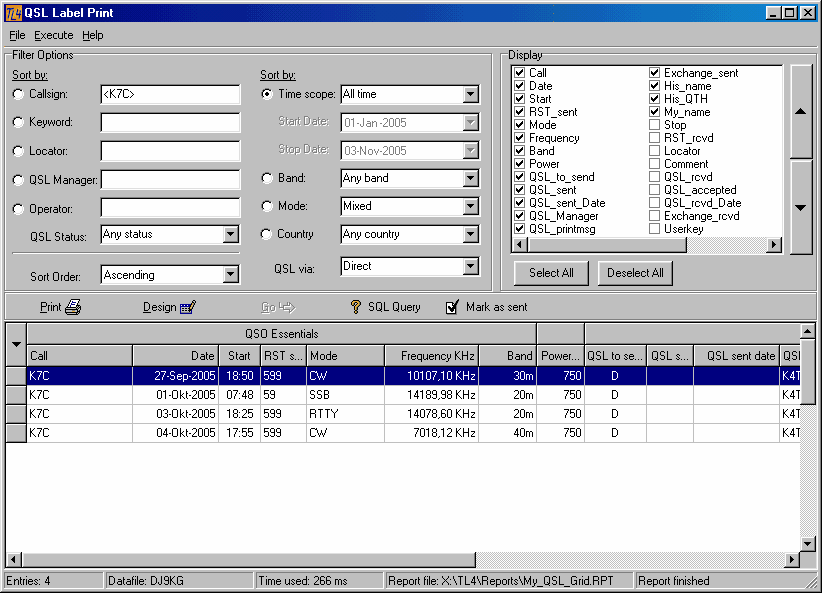Uncheck the Call display field
822x593 pixels.
(x=520, y=72)
